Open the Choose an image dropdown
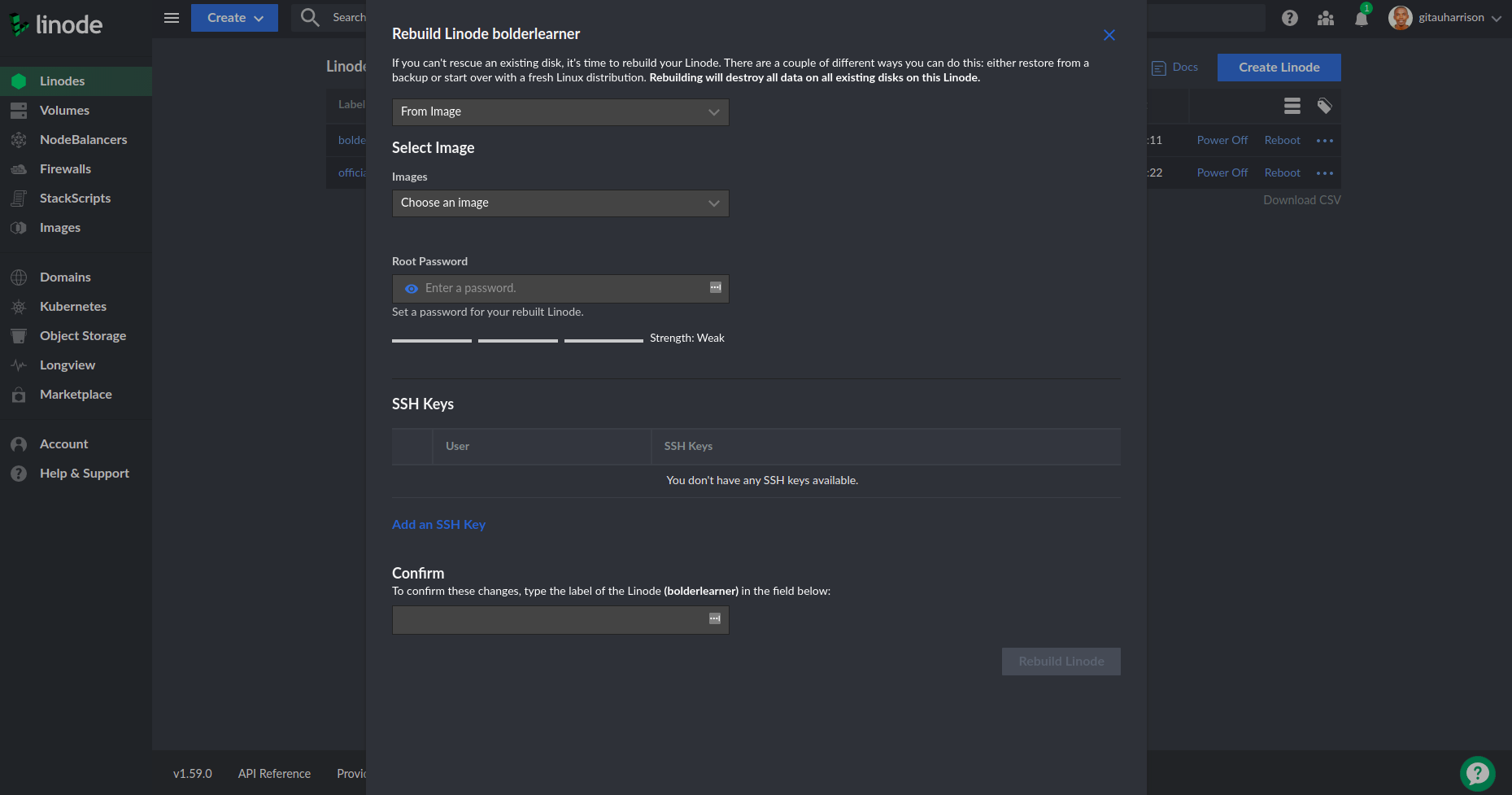Image resolution: width=1512 pixels, height=795 pixels. [560, 203]
